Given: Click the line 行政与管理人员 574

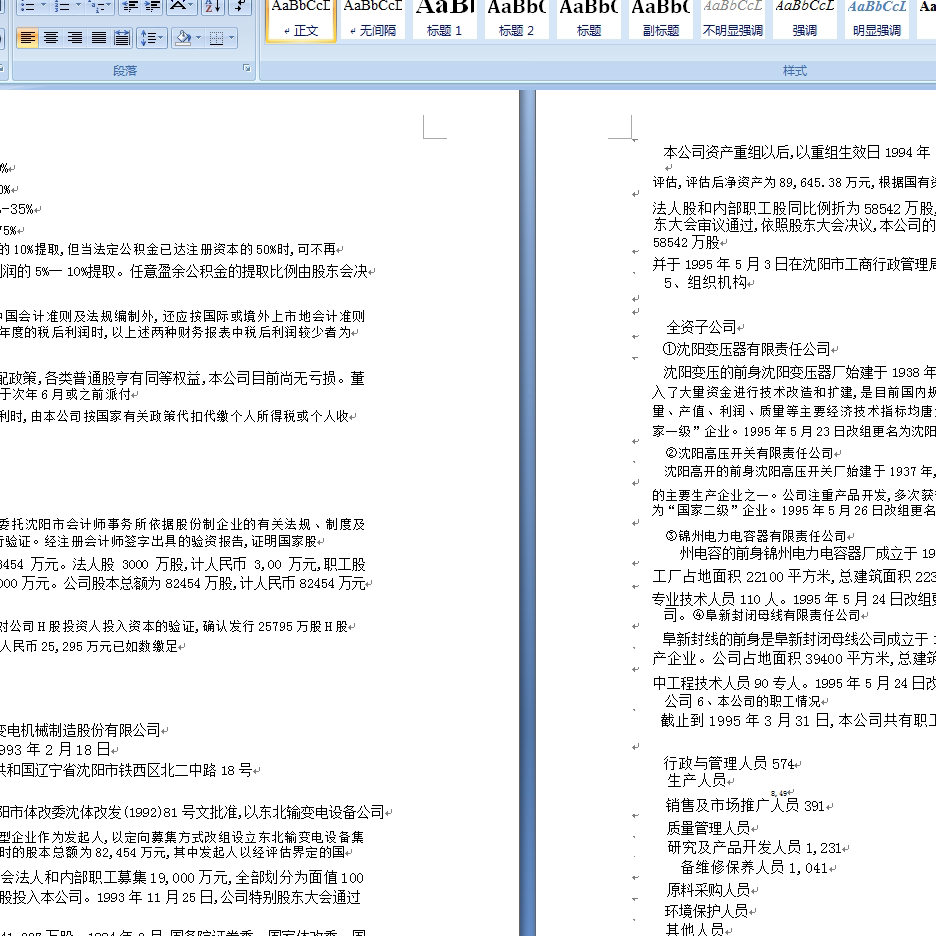Looking at the screenshot, I should point(729,763).
